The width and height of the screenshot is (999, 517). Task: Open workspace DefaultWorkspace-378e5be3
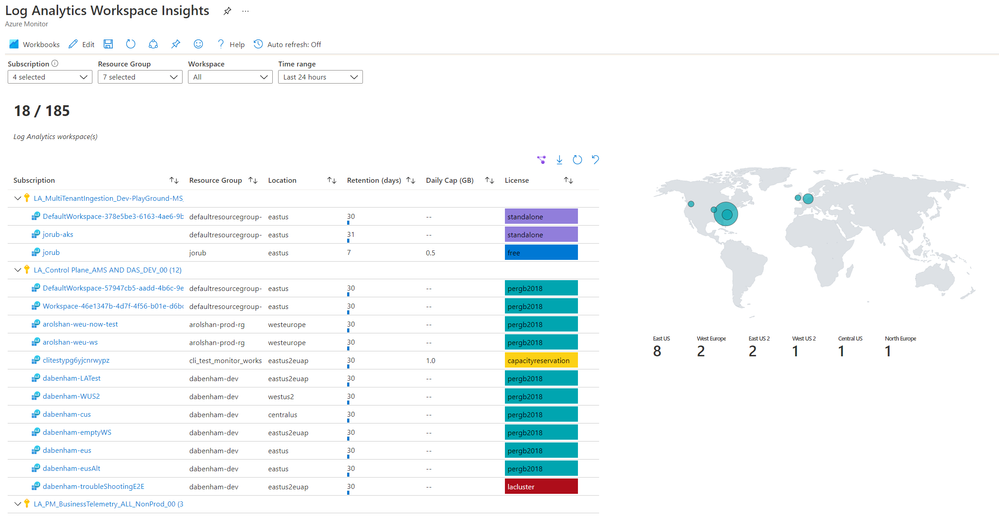tap(113, 217)
